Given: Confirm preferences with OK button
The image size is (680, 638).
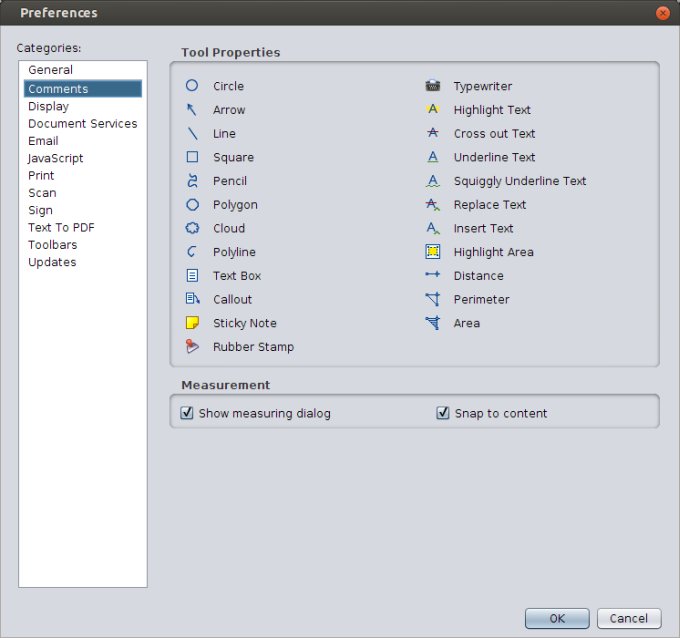Looking at the screenshot, I should (x=557, y=618).
